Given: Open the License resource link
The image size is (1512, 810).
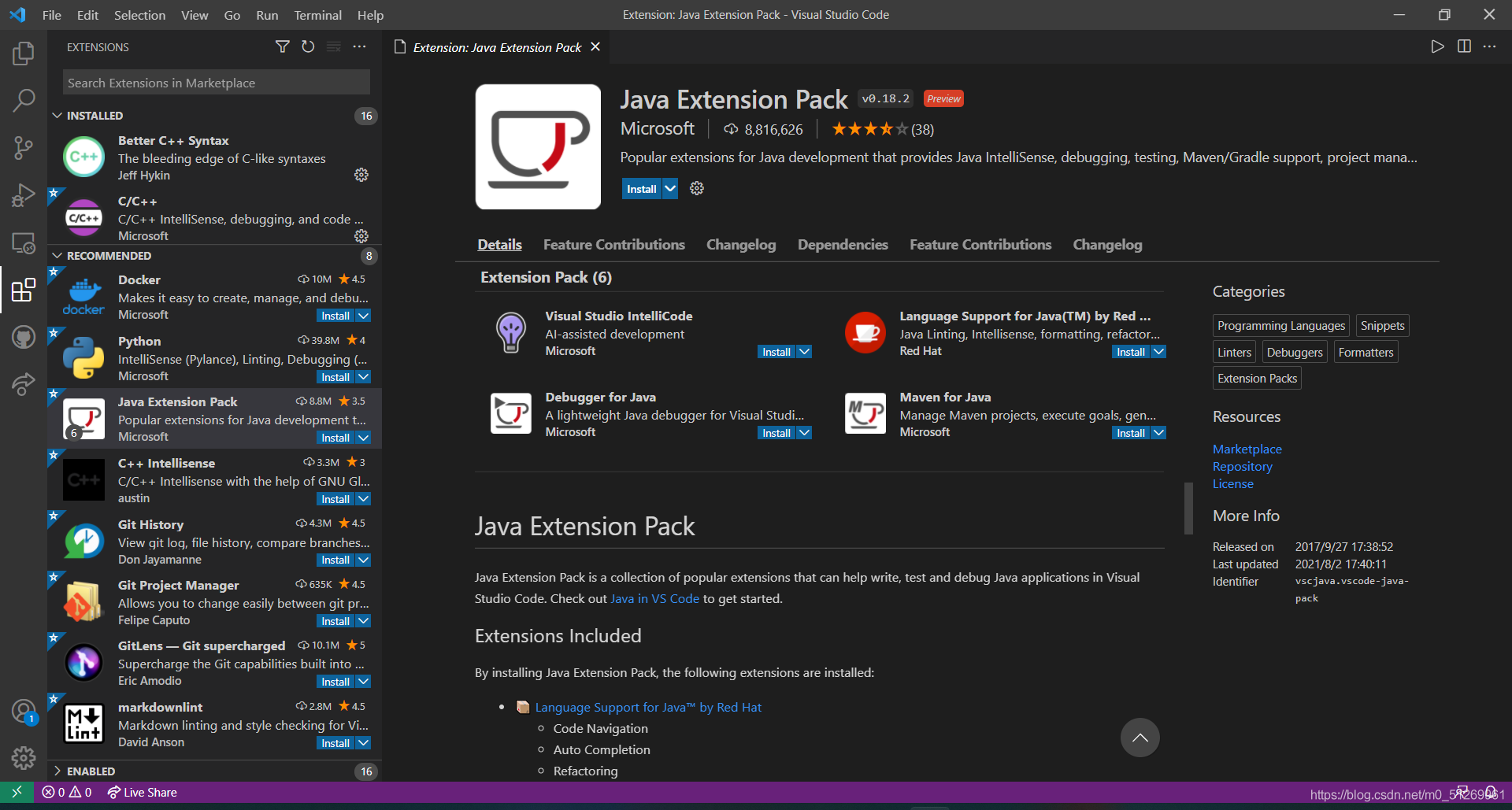Looking at the screenshot, I should (x=1233, y=483).
